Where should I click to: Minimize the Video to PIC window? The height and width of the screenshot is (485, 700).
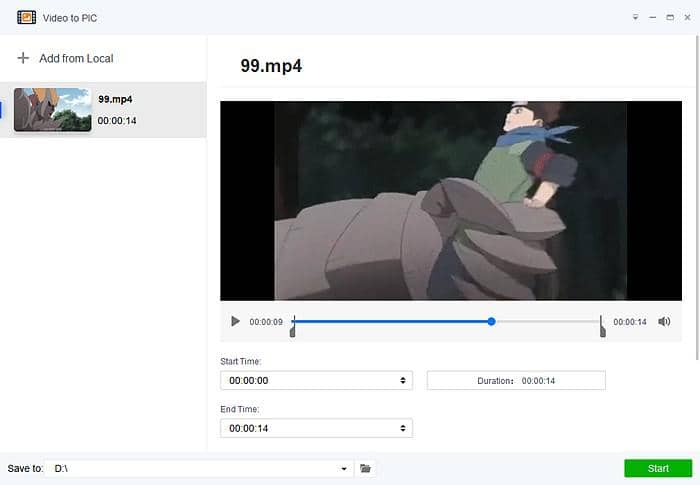pyautogui.click(x=653, y=17)
